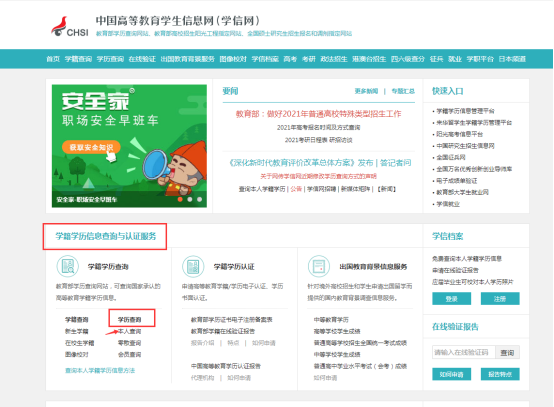Screen dimensions: 554x407
Task: Open 中等教育学历 link
Action: (x=331, y=320)
